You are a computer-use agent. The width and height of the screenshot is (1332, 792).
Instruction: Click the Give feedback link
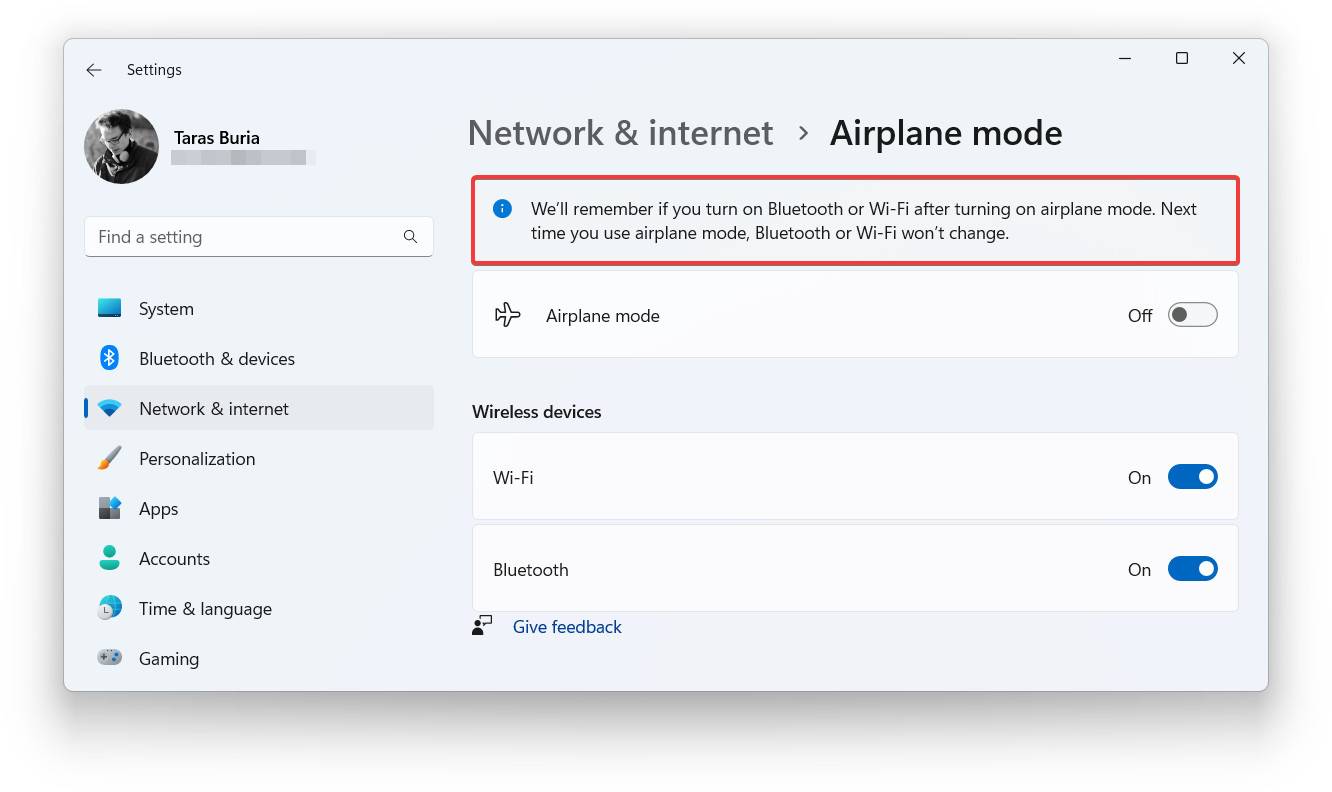click(566, 626)
